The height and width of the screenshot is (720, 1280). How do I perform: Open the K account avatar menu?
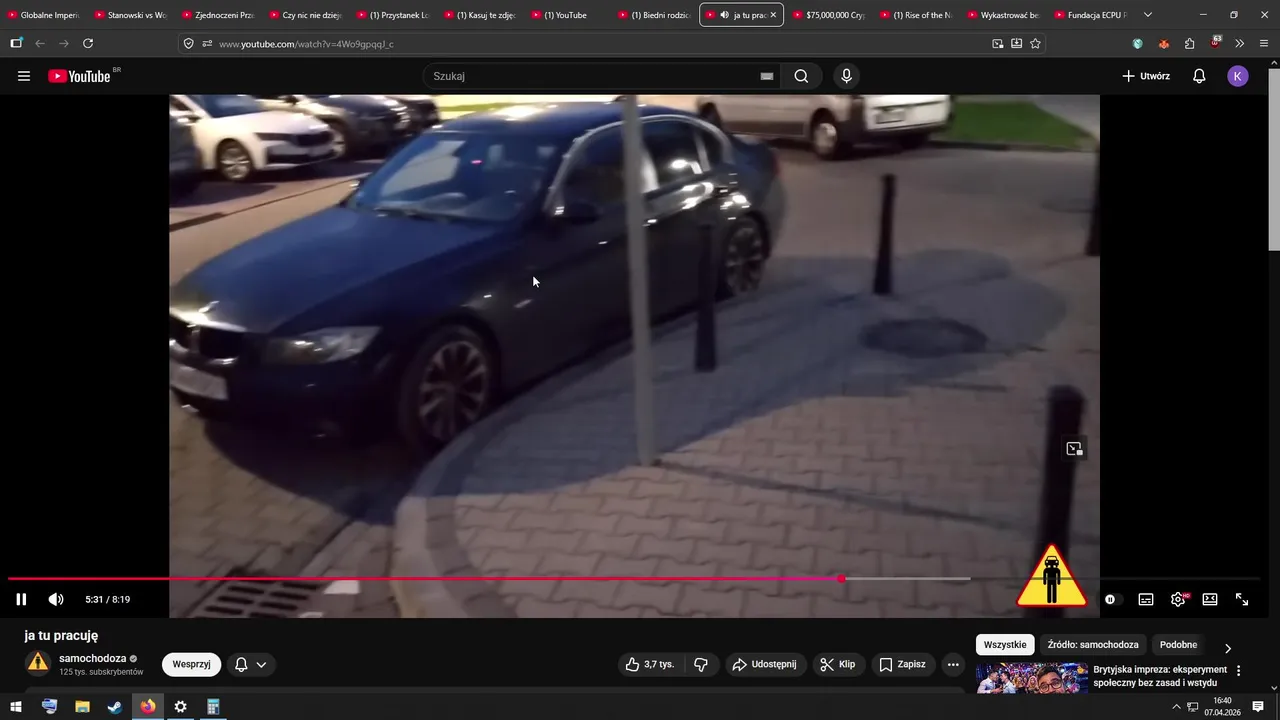1238,76
